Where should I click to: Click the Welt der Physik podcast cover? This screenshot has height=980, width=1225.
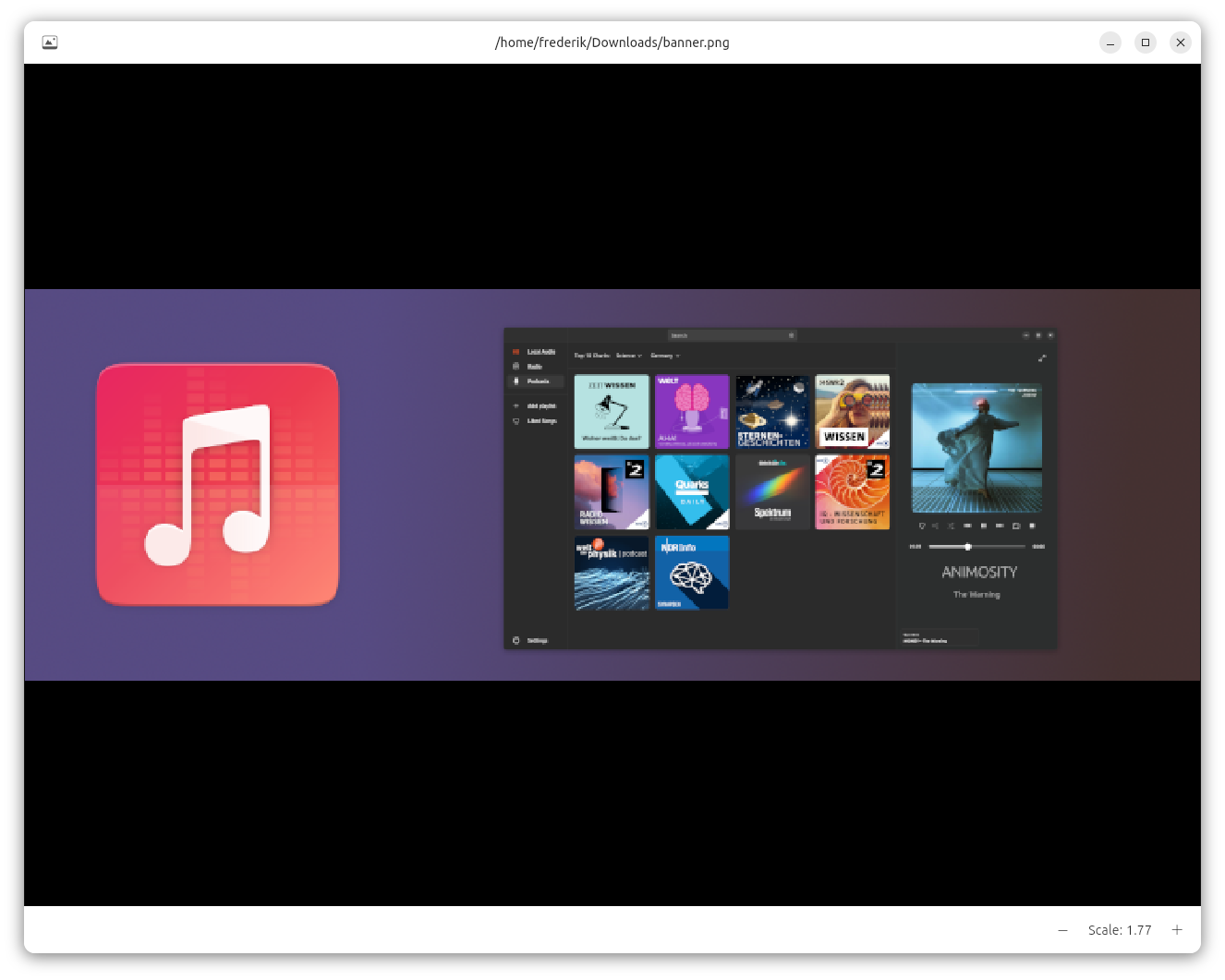612,573
